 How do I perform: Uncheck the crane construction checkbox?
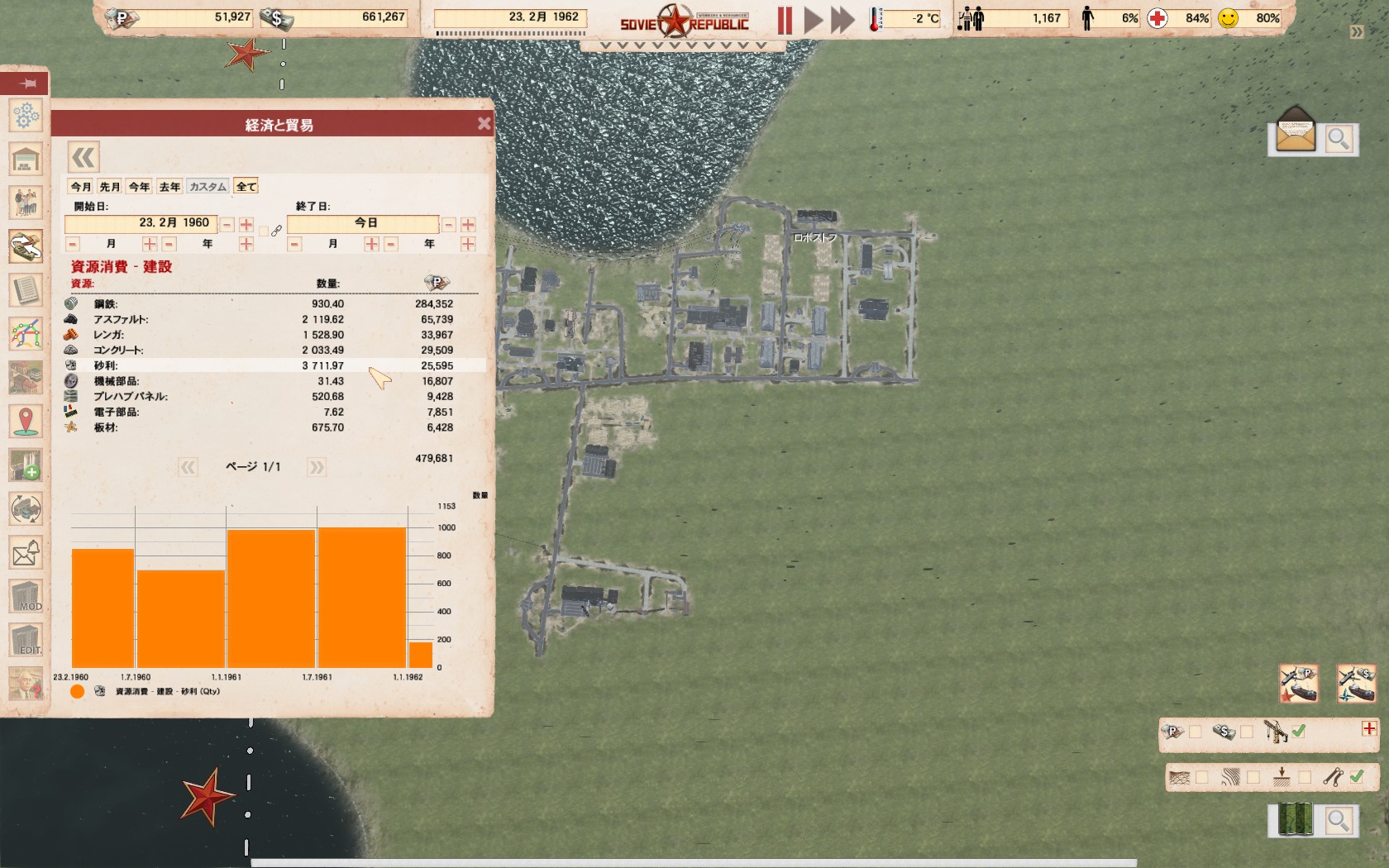click(x=1299, y=731)
